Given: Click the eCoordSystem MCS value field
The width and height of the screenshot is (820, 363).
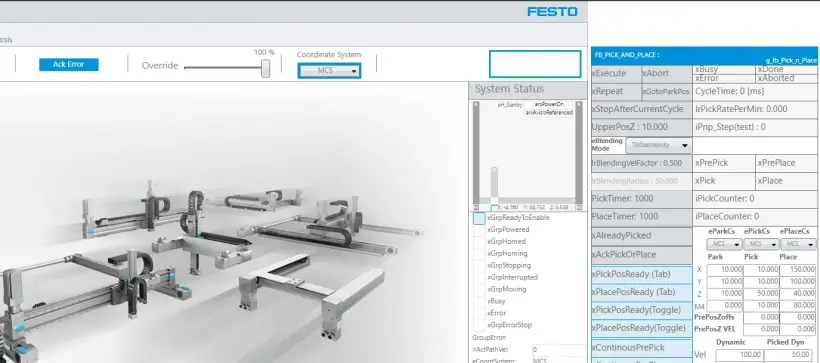Looking at the screenshot, I should pyautogui.click(x=559, y=360).
